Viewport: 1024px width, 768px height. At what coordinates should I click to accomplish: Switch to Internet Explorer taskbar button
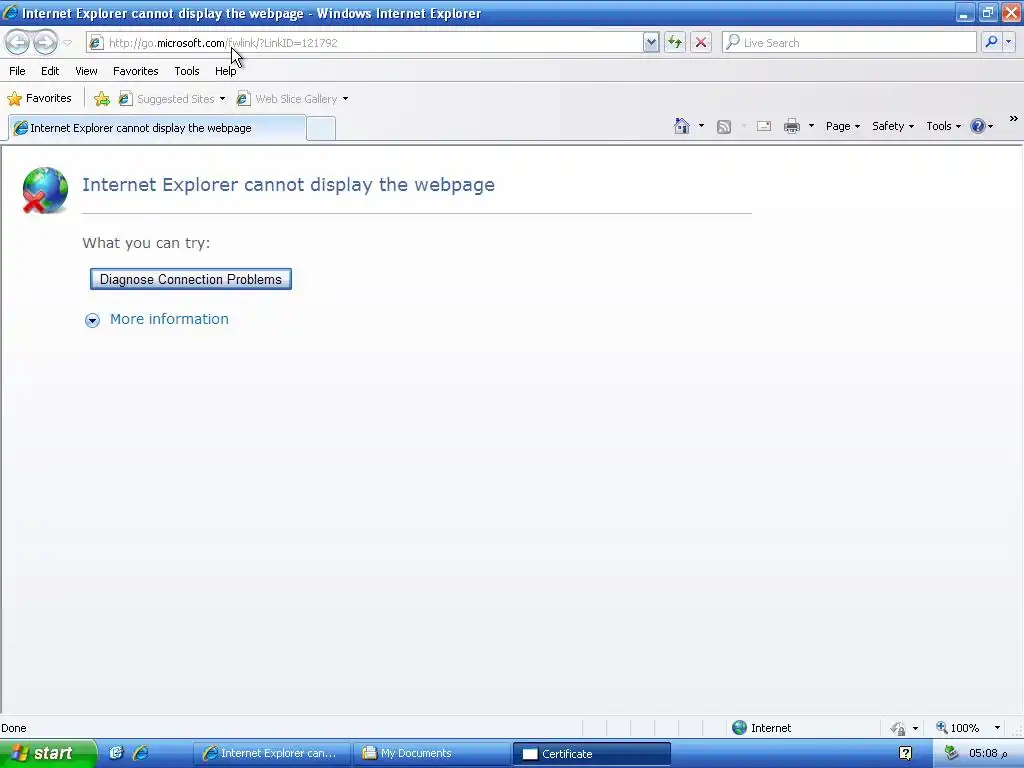tap(272, 753)
